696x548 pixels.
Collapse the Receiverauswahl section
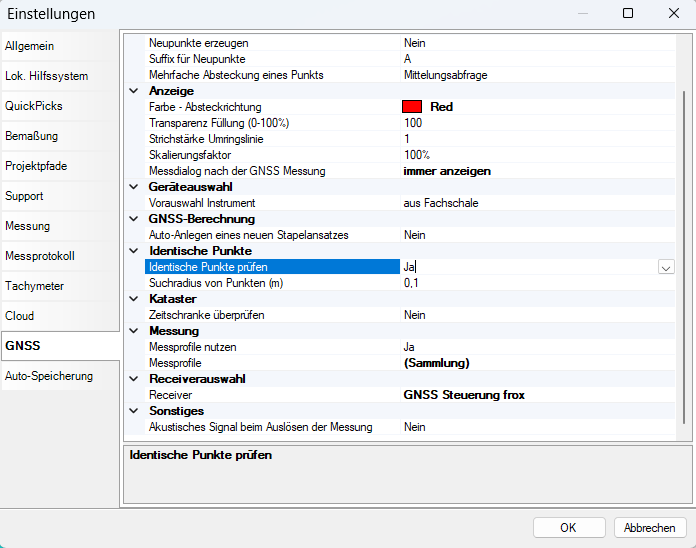point(134,379)
